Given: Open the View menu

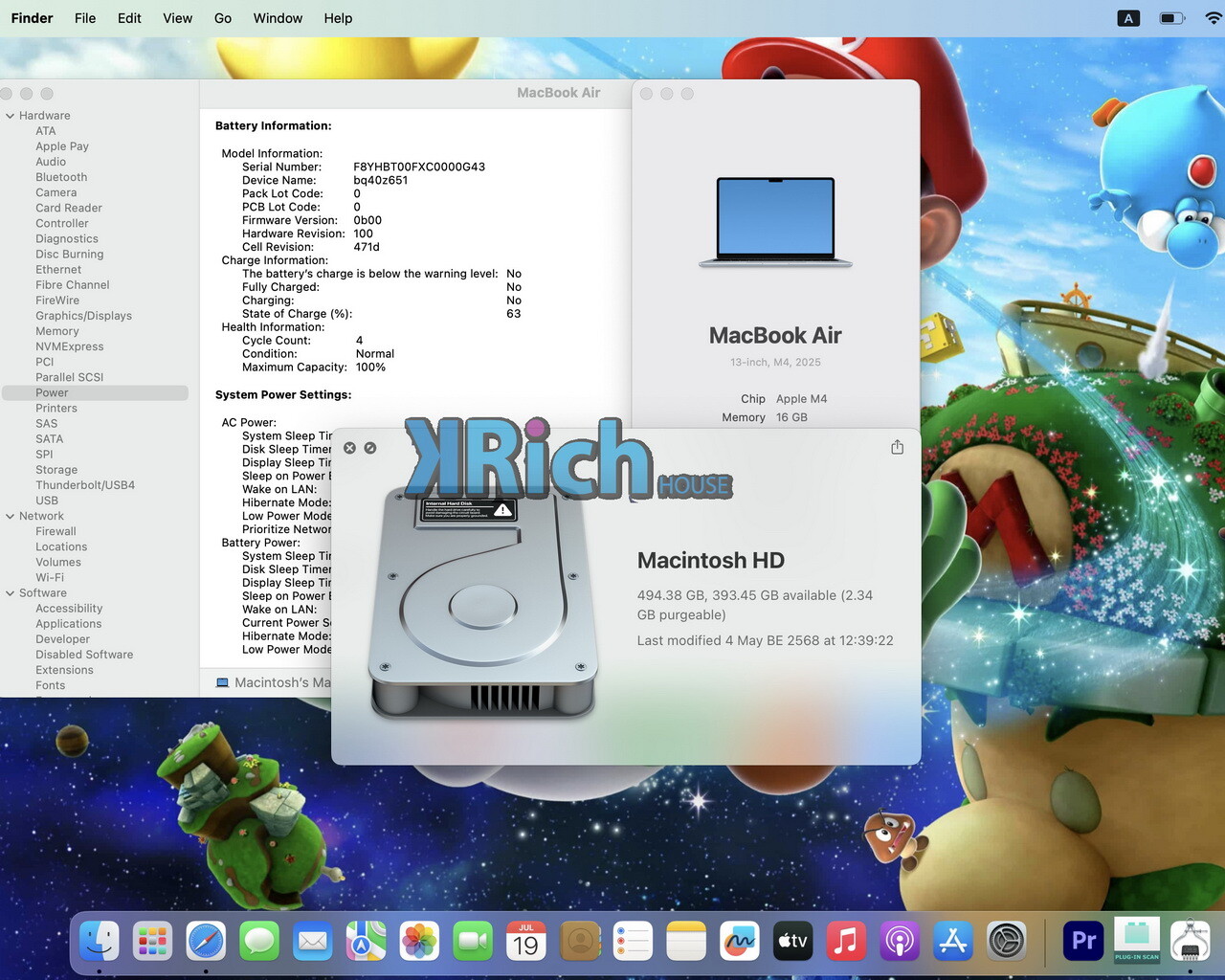Looking at the screenshot, I should click(x=177, y=18).
